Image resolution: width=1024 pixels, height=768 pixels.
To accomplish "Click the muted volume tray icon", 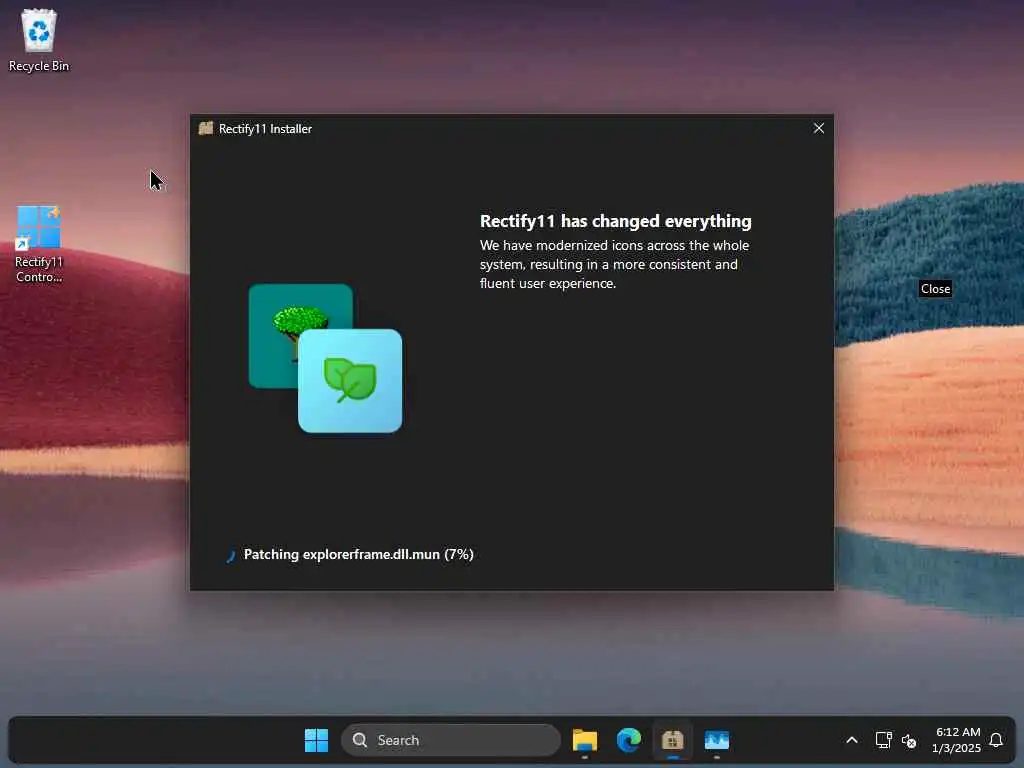I will (908, 741).
